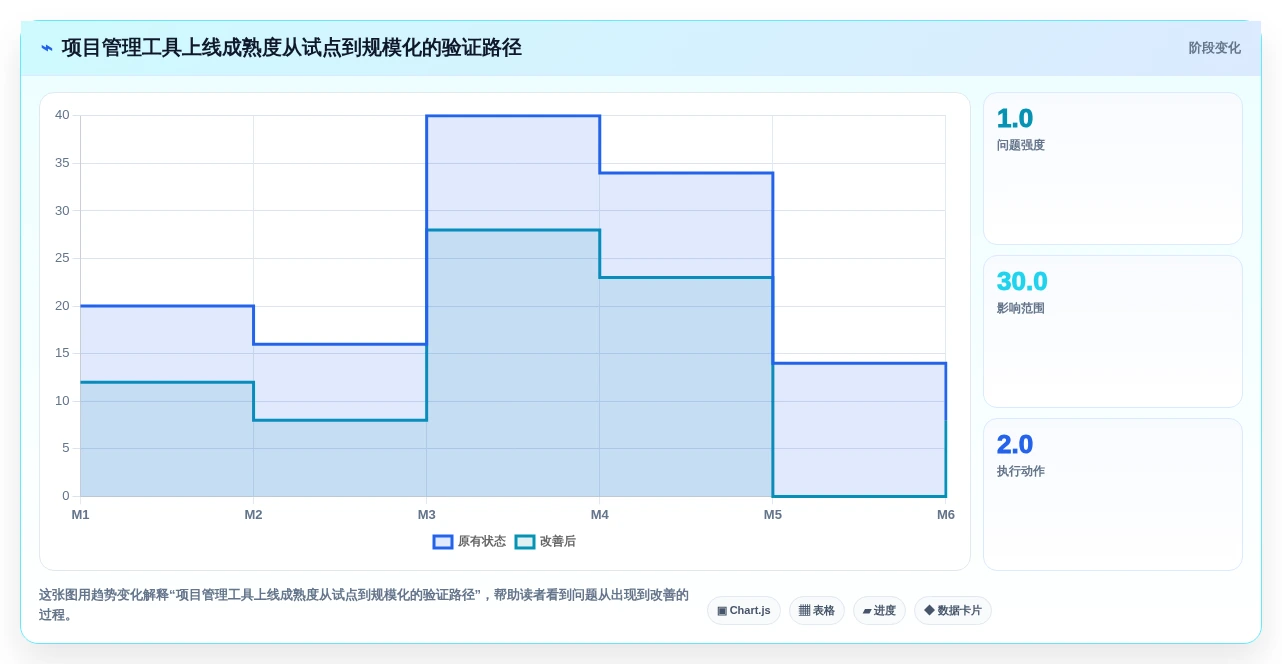
Task: Click the lightning icon beside the title
Action: pos(47,48)
